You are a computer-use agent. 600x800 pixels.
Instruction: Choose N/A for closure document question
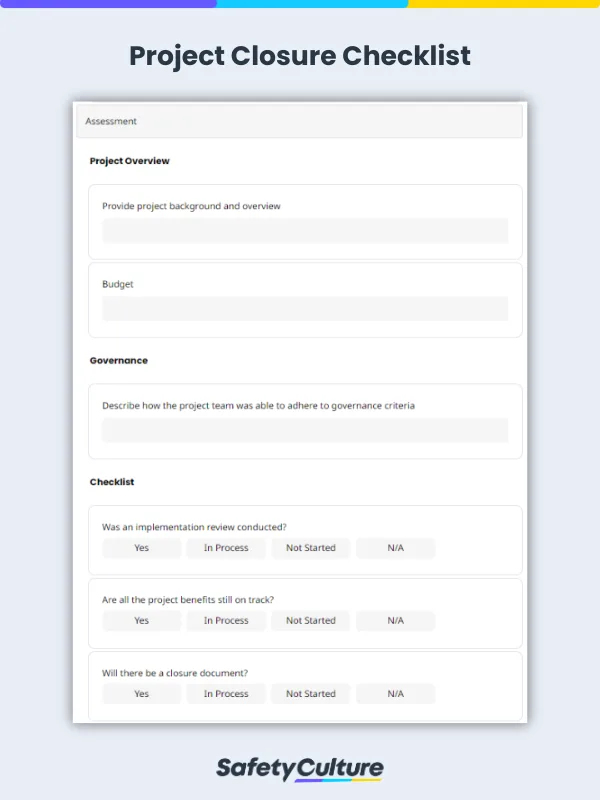click(x=395, y=694)
